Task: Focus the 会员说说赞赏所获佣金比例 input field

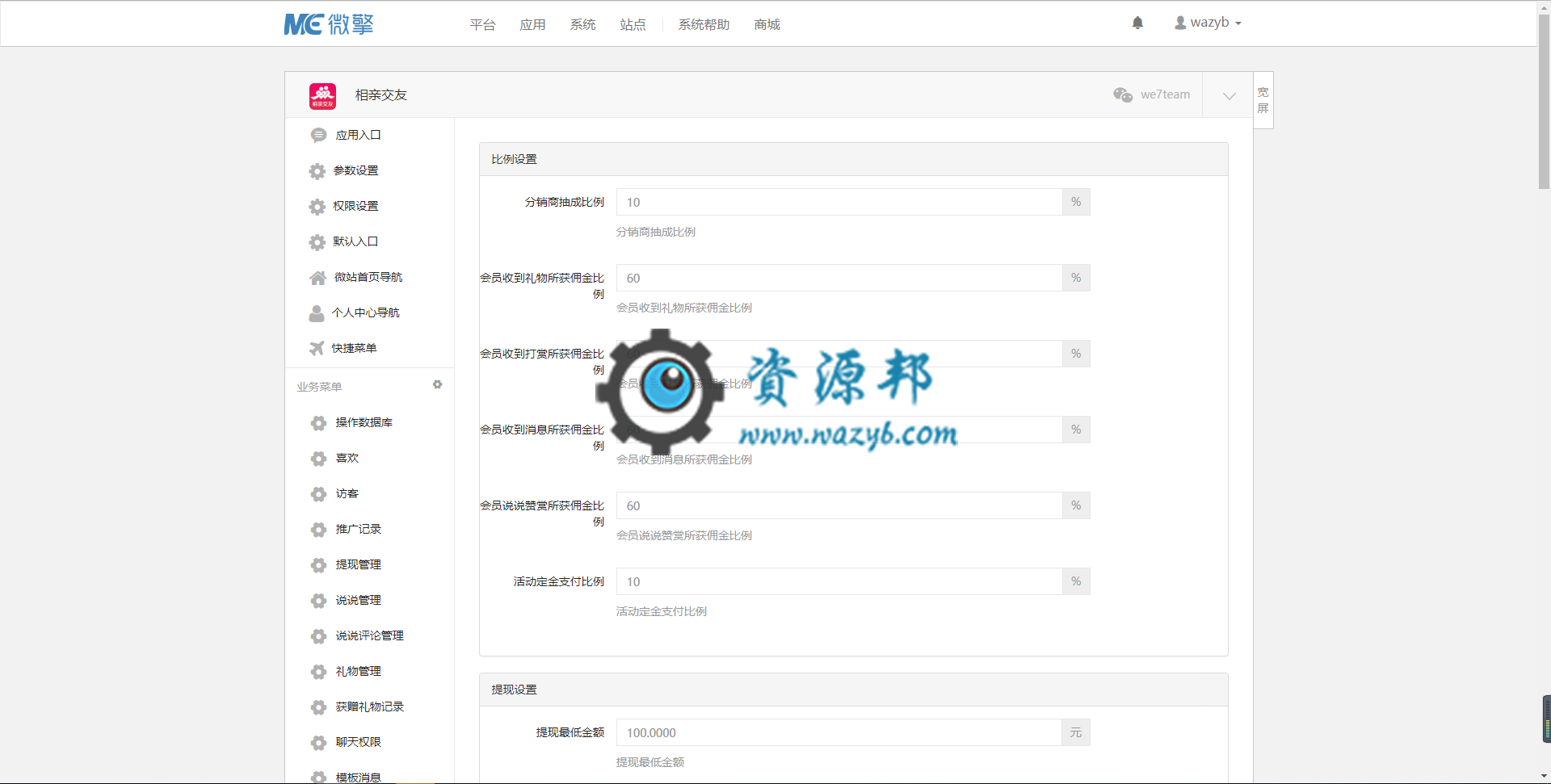Action: click(839, 505)
